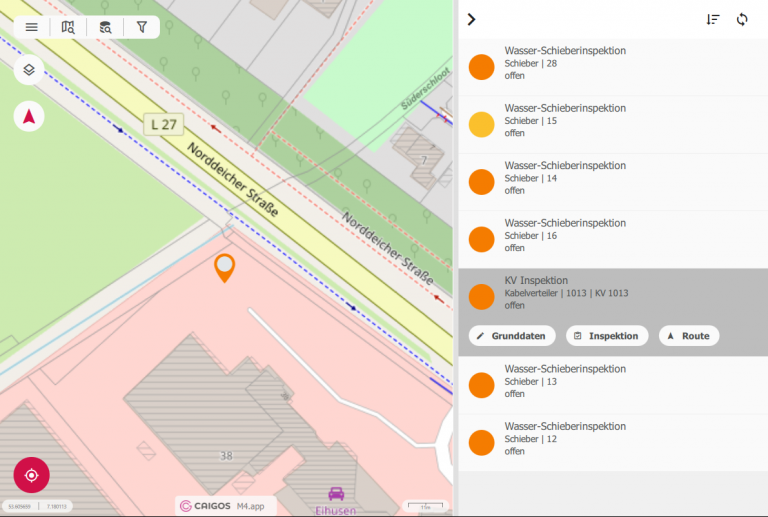Open the hamburger main menu
Image resolution: width=768 pixels, height=517 pixels.
coord(32,27)
